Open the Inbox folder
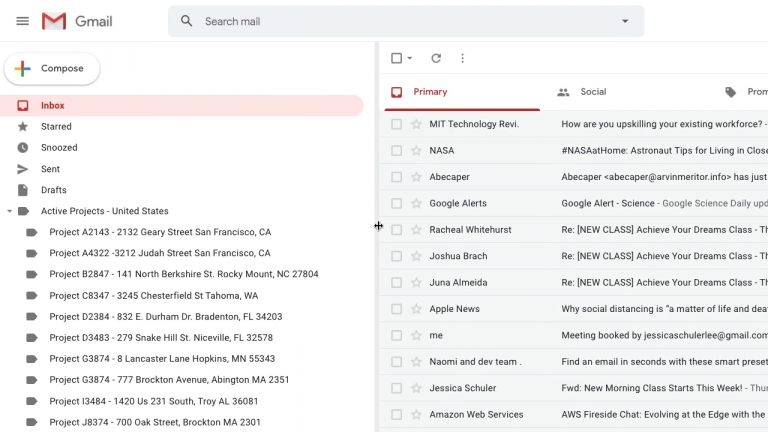Viewport: 768px width, 432px height. (182, 105)
